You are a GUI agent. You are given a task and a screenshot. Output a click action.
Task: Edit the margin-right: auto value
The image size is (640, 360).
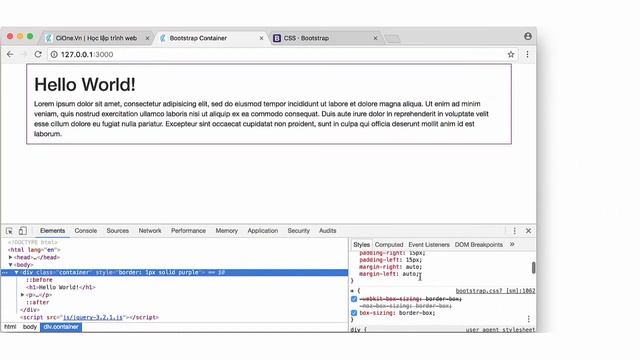click(413, 267)
